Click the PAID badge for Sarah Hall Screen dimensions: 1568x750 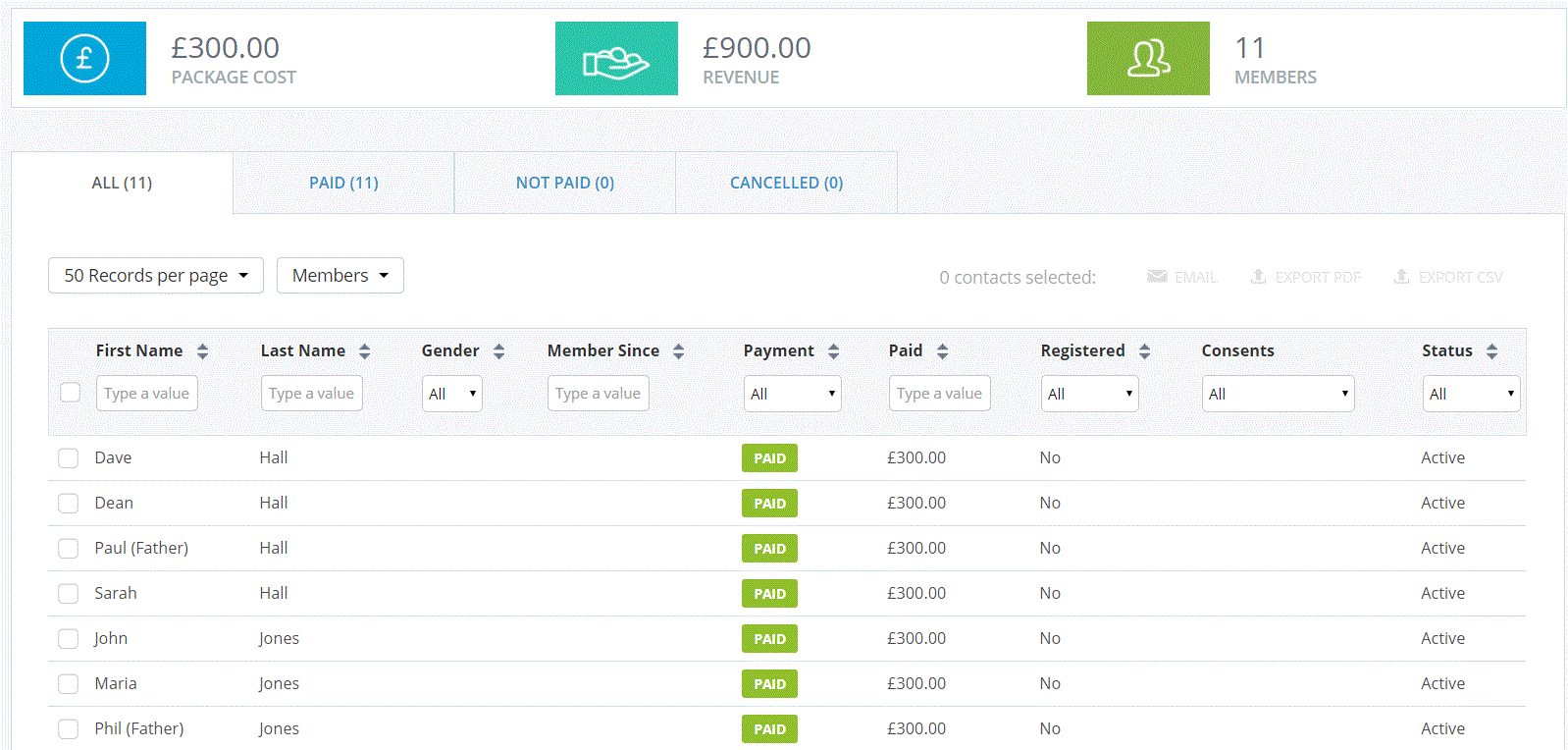[x=769, y=594]
